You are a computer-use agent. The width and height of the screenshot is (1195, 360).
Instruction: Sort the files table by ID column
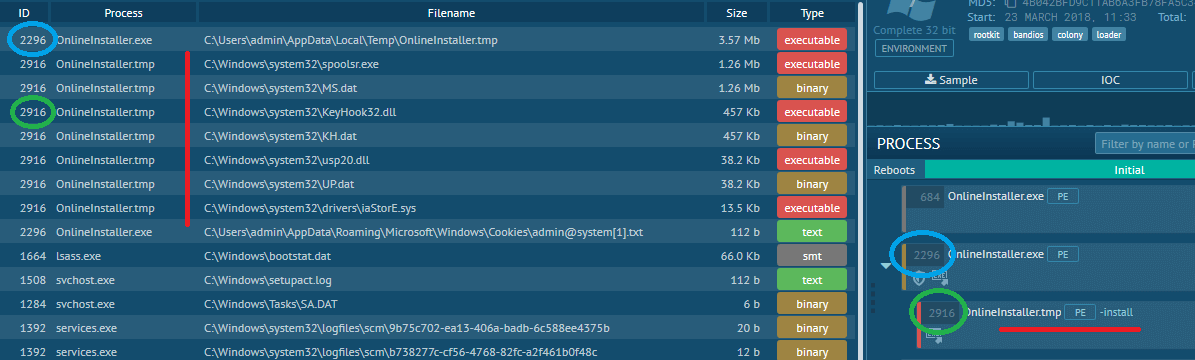click(x=24, y=13)
